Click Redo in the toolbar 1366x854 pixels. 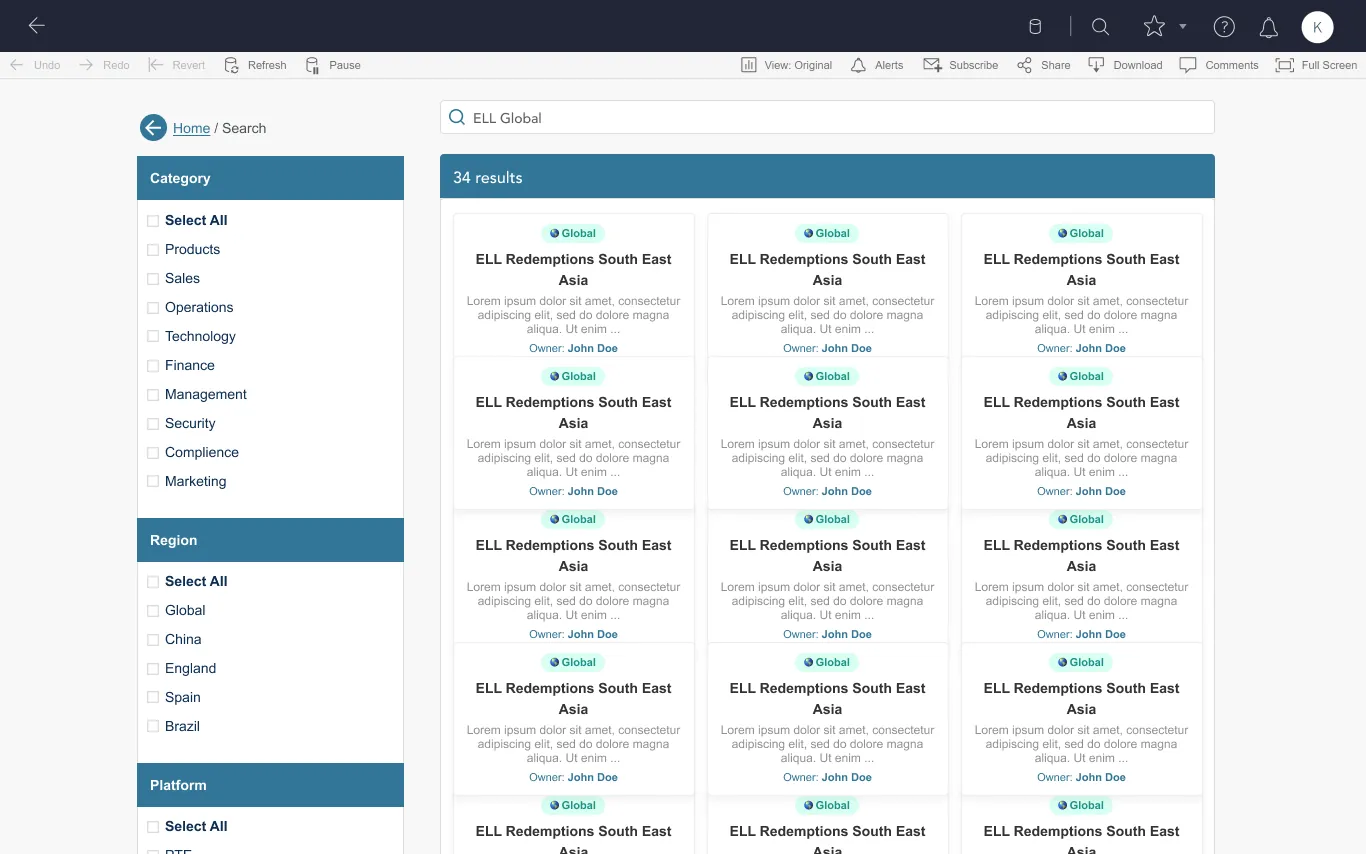pyautogui.click(x=104, y=65)
